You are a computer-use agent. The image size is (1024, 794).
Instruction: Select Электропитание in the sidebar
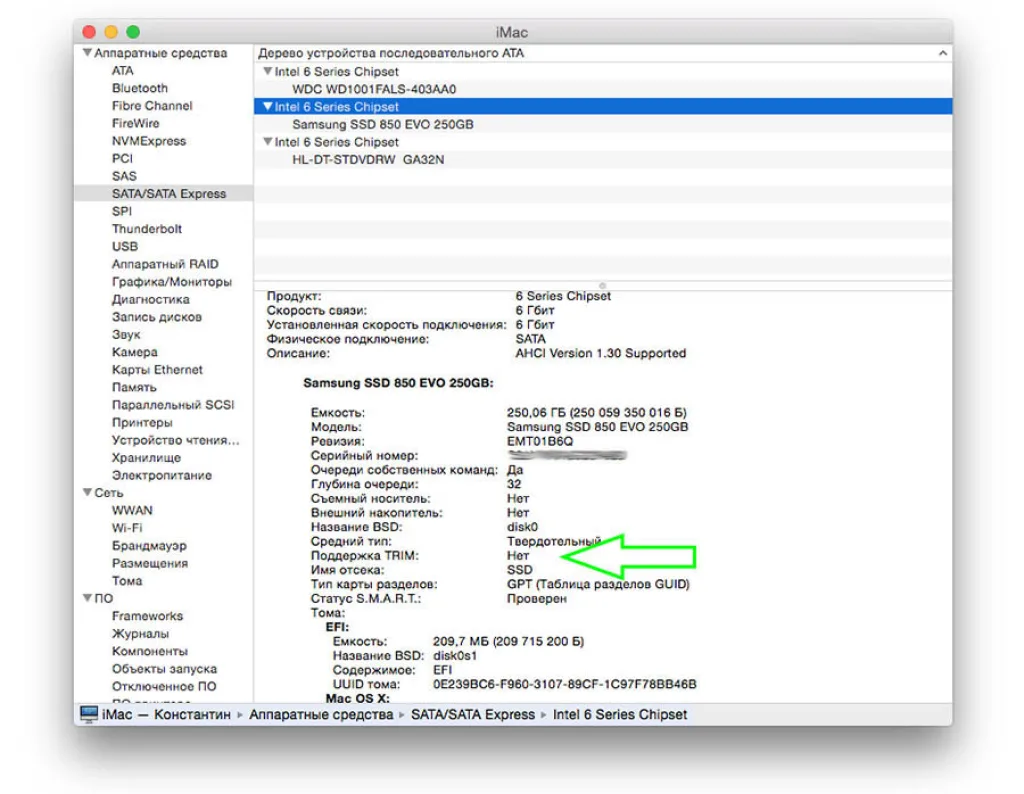(162, 476)
